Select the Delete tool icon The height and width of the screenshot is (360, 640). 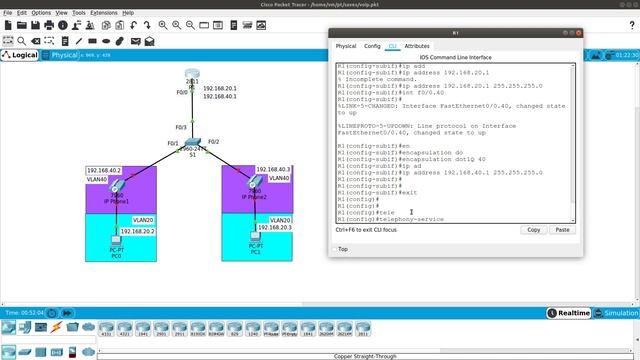(x=36, y=41)
